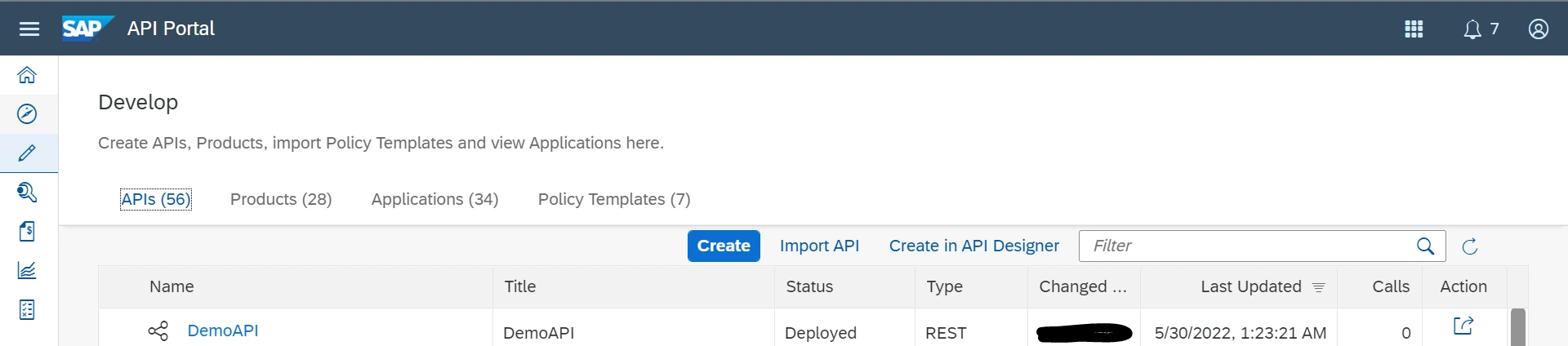
Task: Open the DemoAPI link
Action: [223, 330]
